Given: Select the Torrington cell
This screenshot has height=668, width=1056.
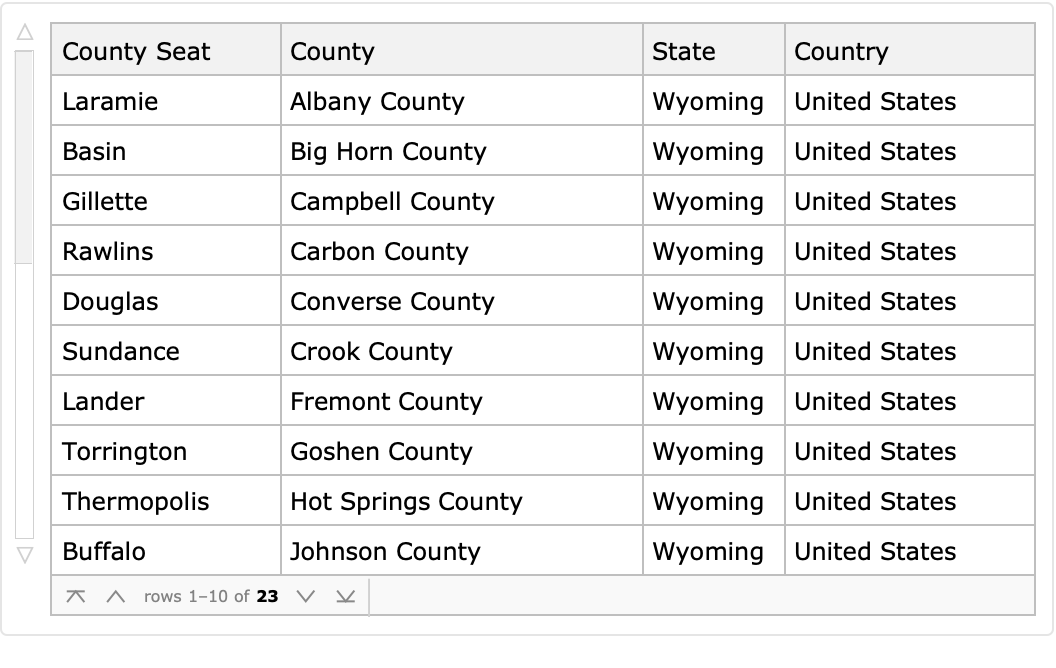Looking at the screenshot, I should click(x=125, y=452).
